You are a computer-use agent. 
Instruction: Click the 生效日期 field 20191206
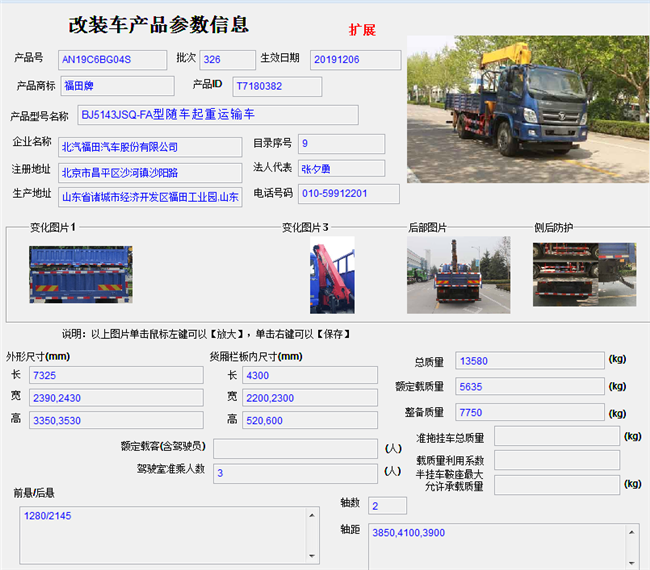[354, 59]
